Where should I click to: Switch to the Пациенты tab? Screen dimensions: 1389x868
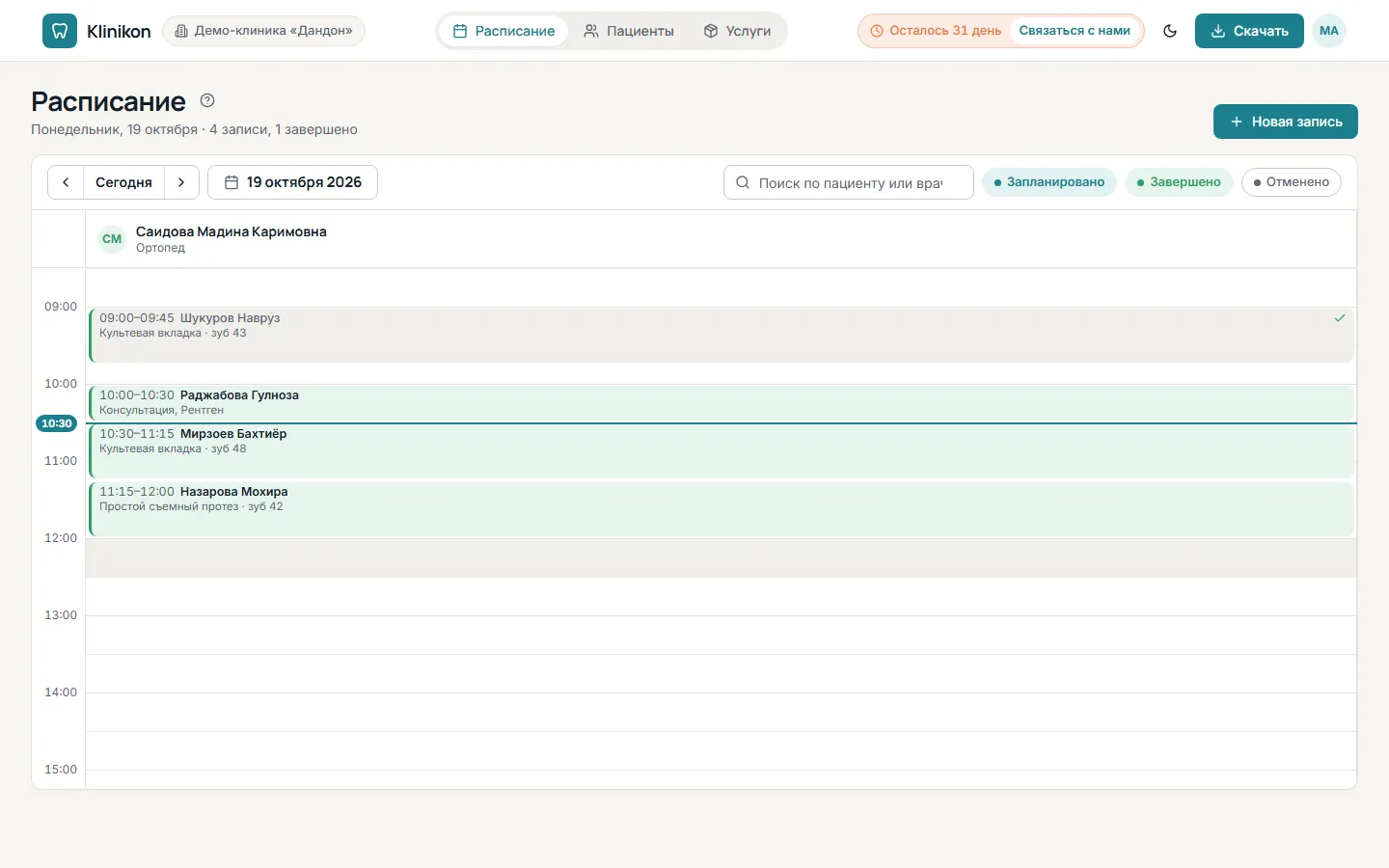[629, 31]
